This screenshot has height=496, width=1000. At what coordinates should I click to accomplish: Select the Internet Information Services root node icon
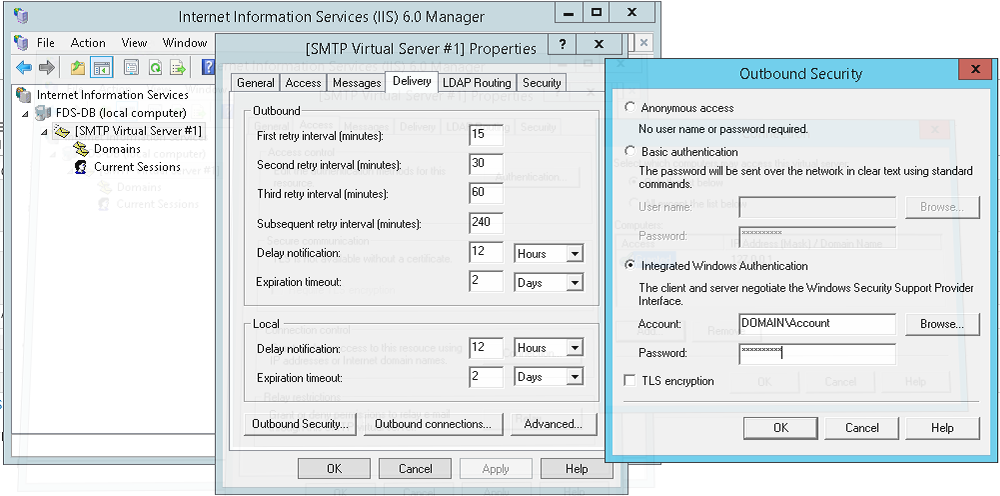tap(24, 95)
